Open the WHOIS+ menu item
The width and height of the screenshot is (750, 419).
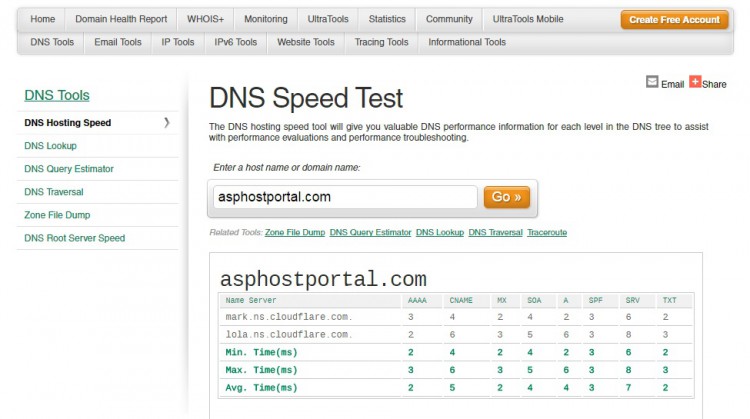tap(205, 19)
